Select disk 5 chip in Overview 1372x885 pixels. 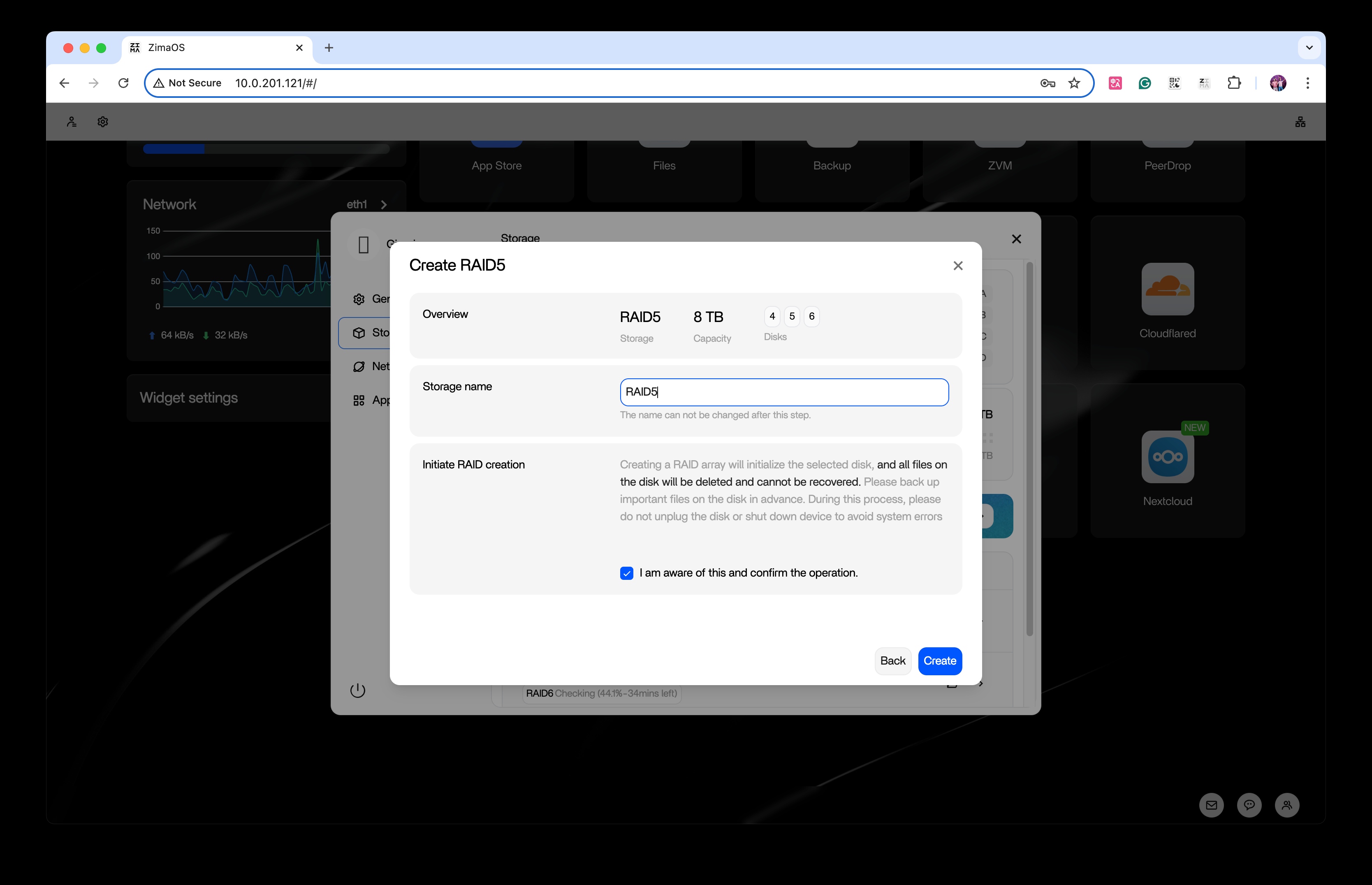792,316
